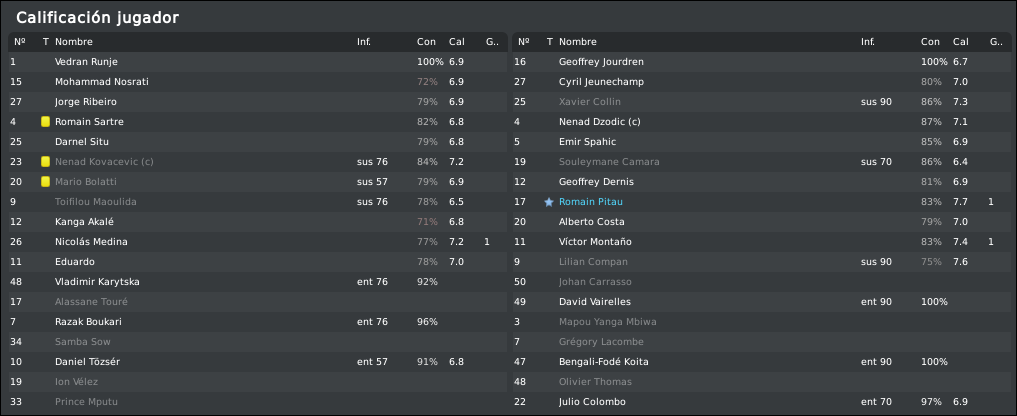1017x416 pixels.
Task: Click the T column header in left table
Action: [46, 42]
